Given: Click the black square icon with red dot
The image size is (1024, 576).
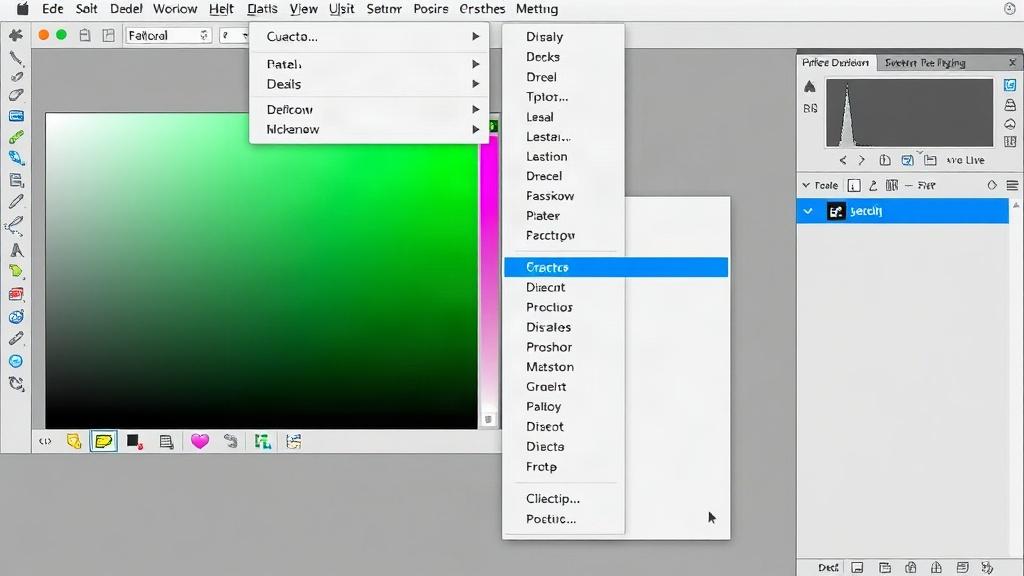Looking at the screenshot, I should tap(135, 442).
